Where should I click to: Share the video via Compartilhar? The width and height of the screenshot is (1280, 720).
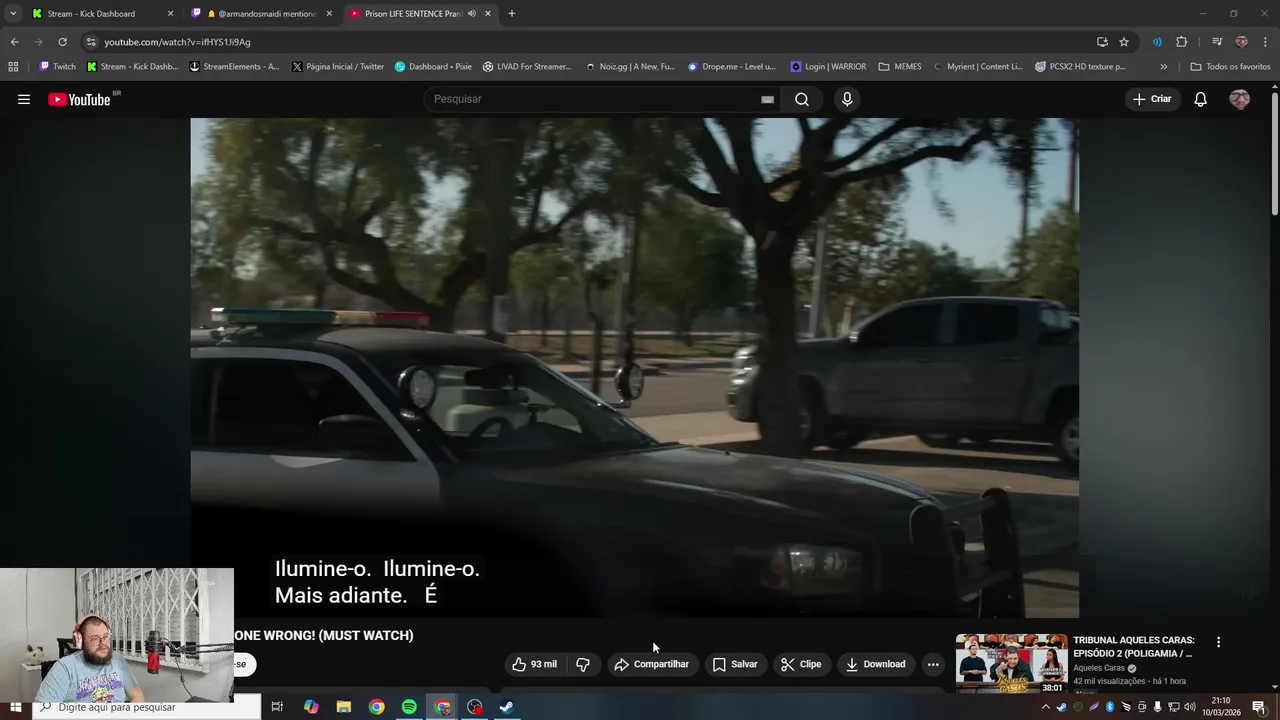click(651, 664)
